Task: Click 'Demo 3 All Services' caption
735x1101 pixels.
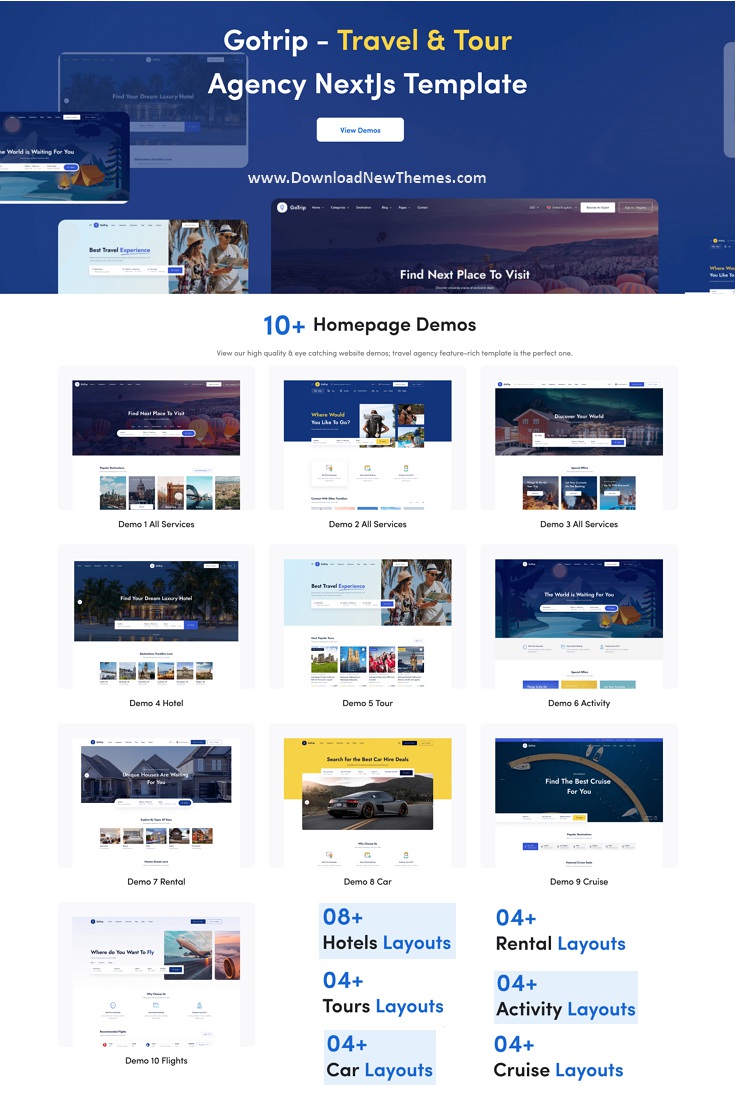Action: (x=579, y=525)
